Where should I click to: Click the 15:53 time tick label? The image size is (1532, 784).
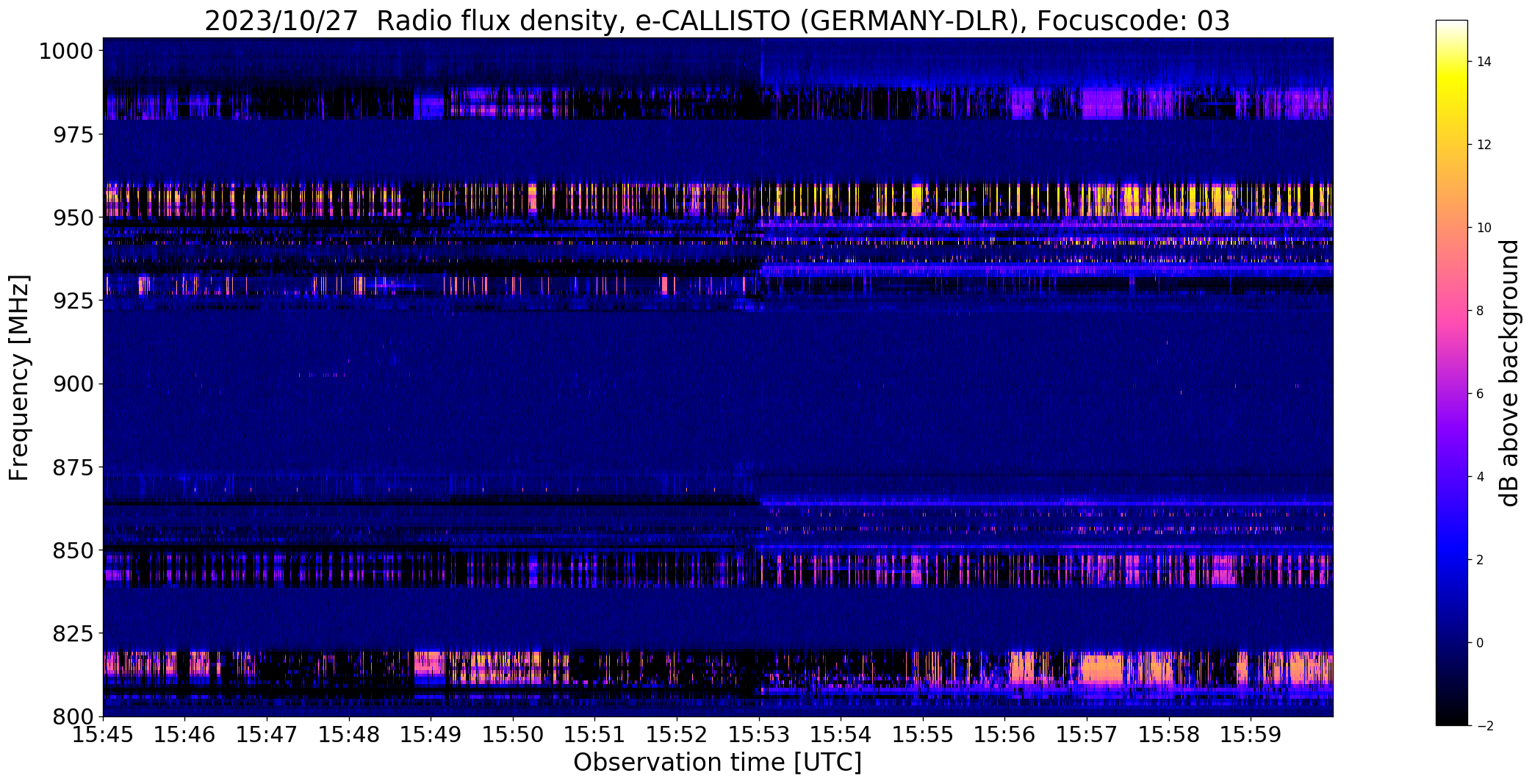(759, 734)
